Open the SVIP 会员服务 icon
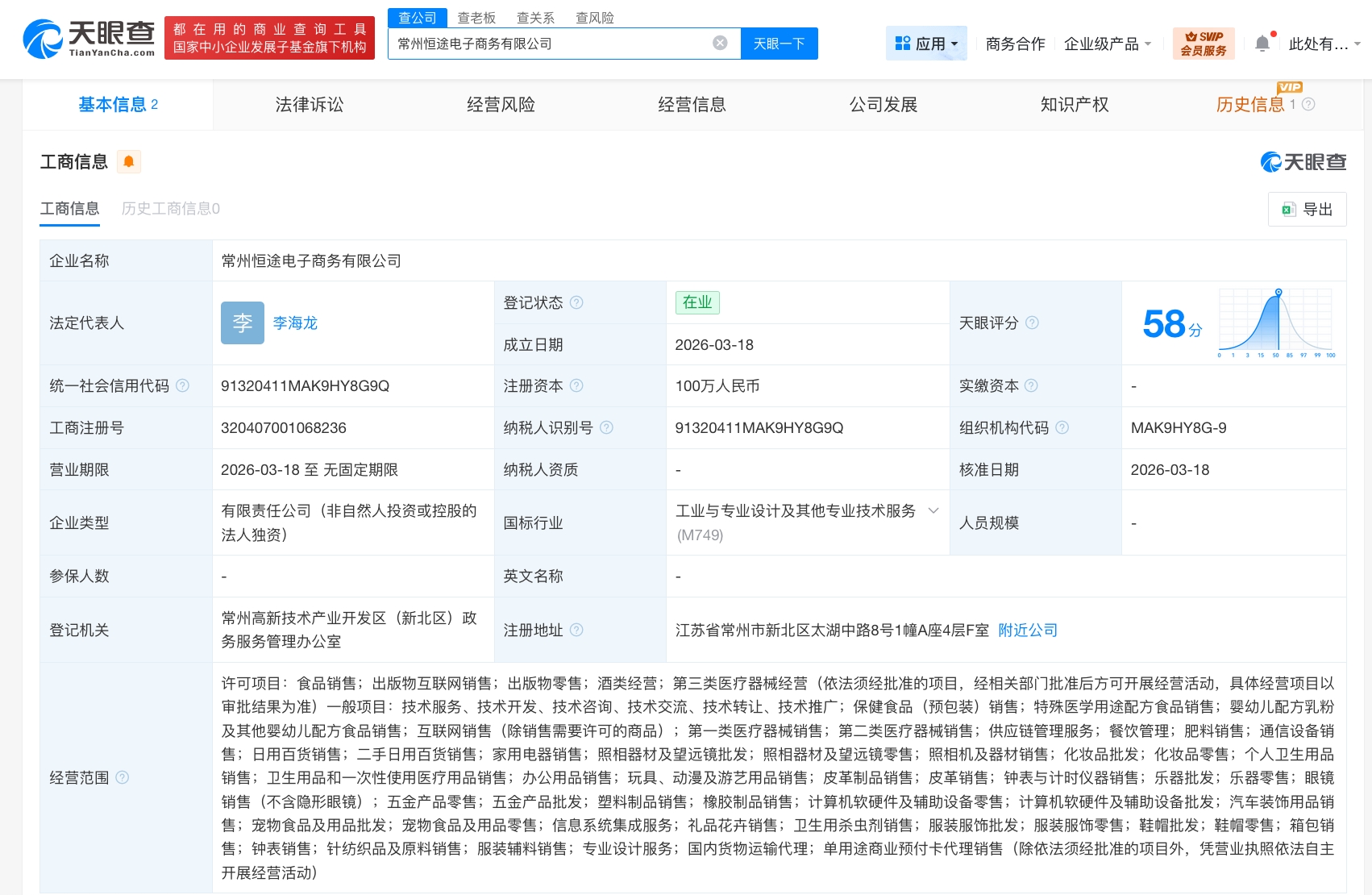1372x895 pixels. 1204,42
